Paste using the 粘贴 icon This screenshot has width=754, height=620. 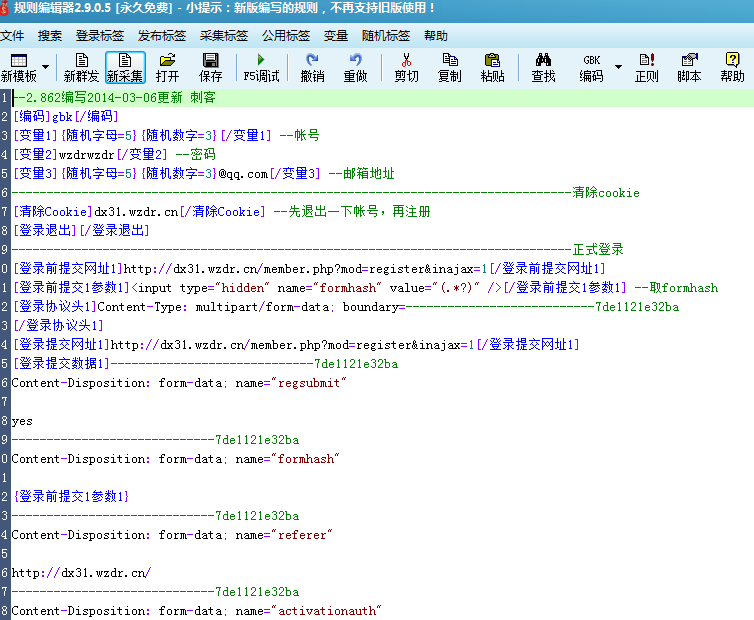click(492, 68)
